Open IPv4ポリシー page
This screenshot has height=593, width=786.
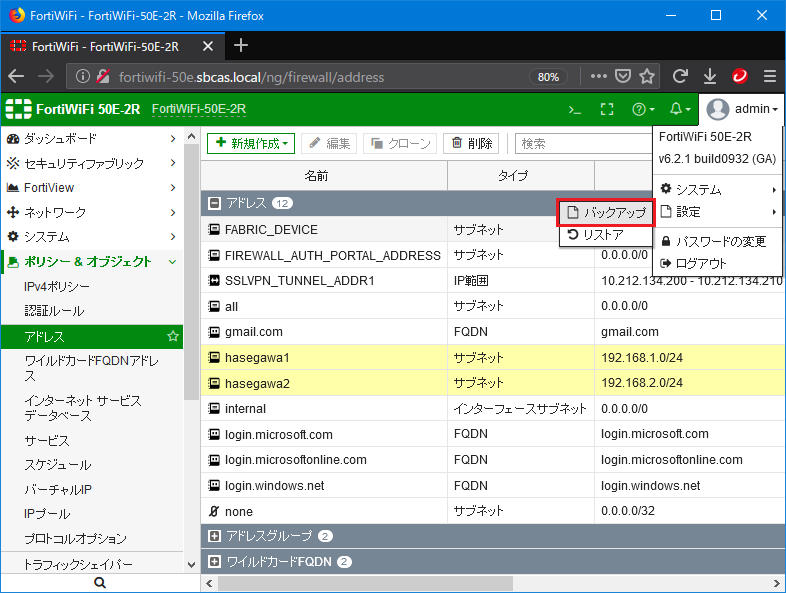(x=92, y=286)
